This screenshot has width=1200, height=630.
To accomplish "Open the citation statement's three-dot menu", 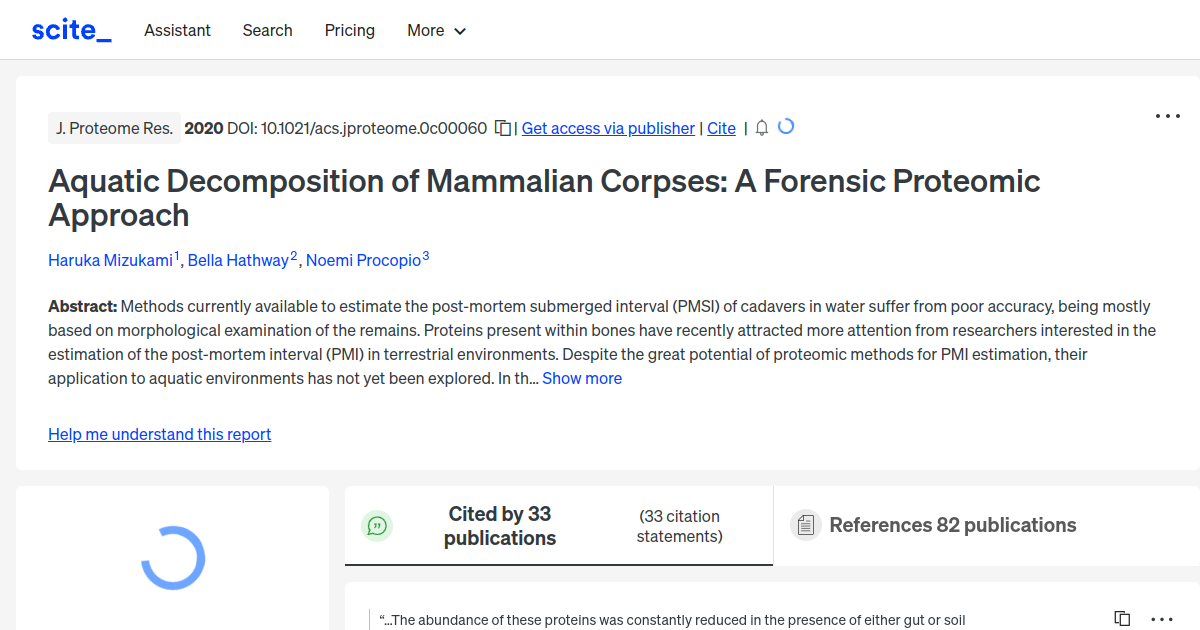I will (x=1161, y=620).
